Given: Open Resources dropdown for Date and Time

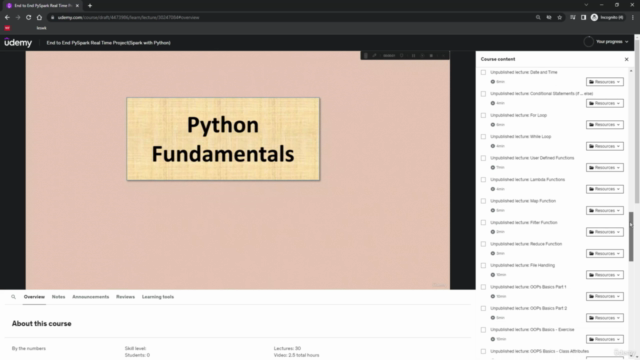Looking at the screenshot, I should coord(604,82).
